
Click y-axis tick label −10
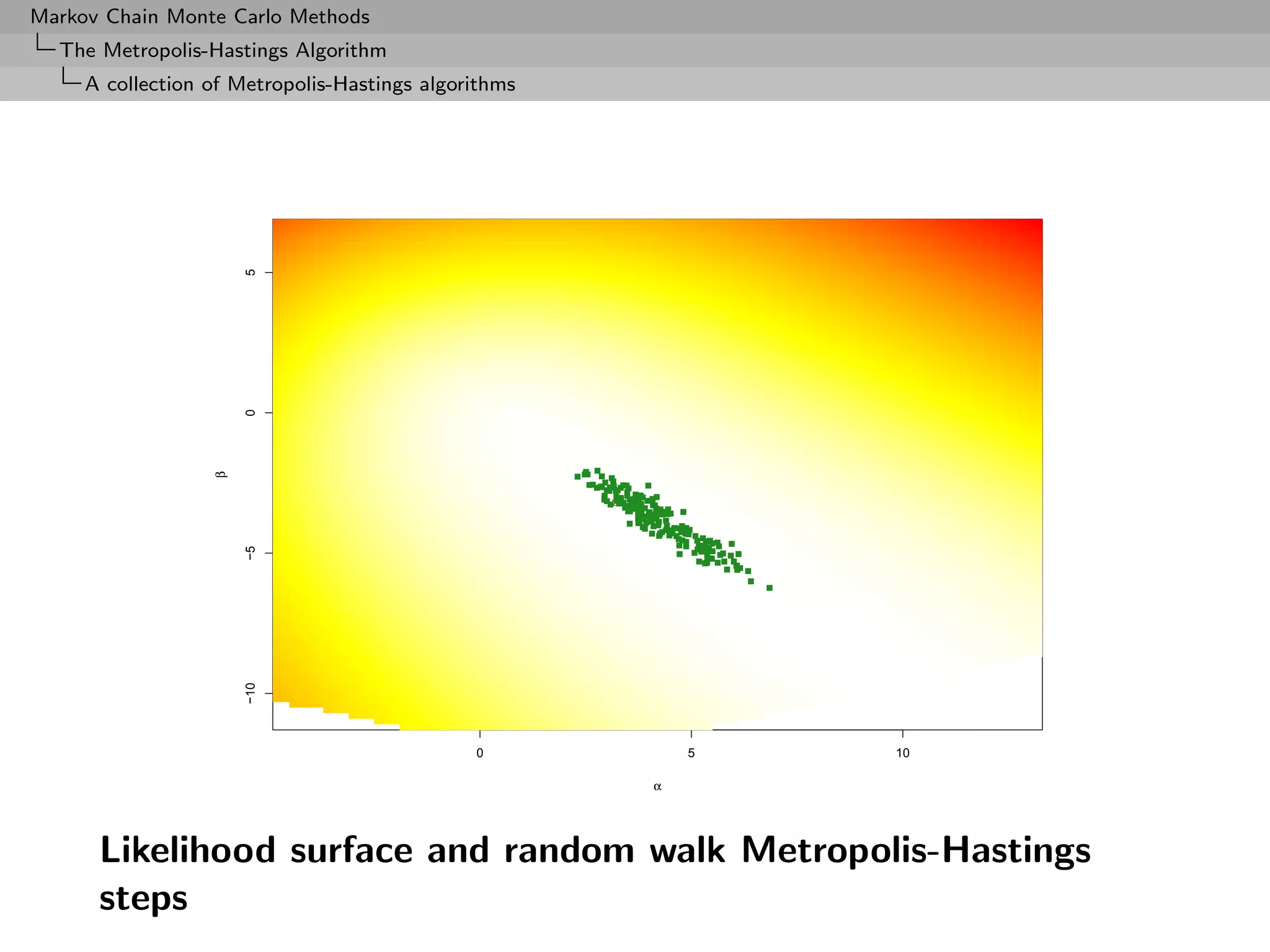coord(250,693)
